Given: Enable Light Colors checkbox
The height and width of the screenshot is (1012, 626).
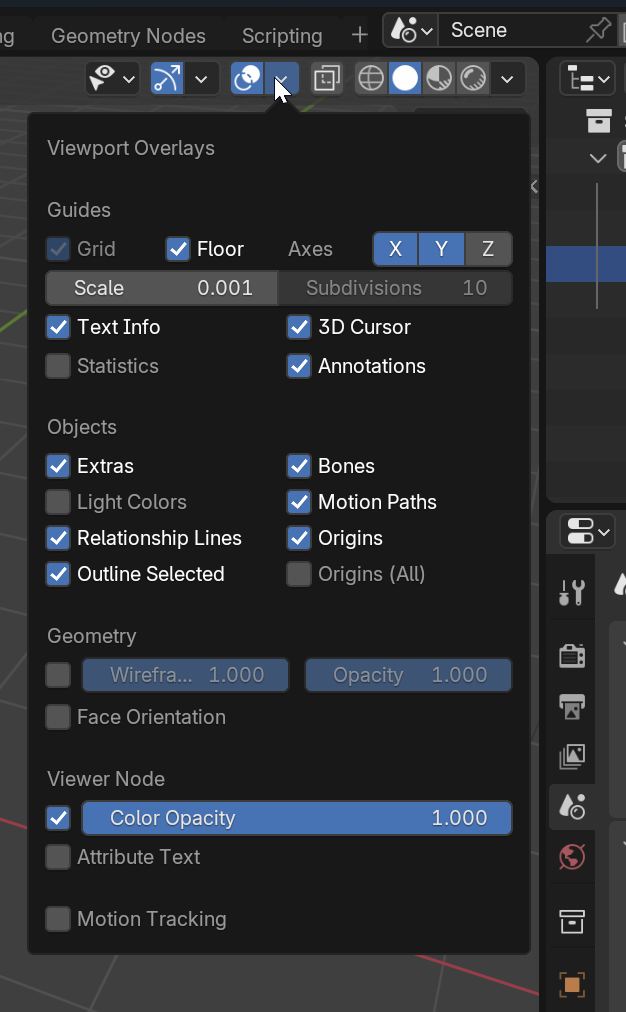Looking at the screenshot, I should (58, 502).
